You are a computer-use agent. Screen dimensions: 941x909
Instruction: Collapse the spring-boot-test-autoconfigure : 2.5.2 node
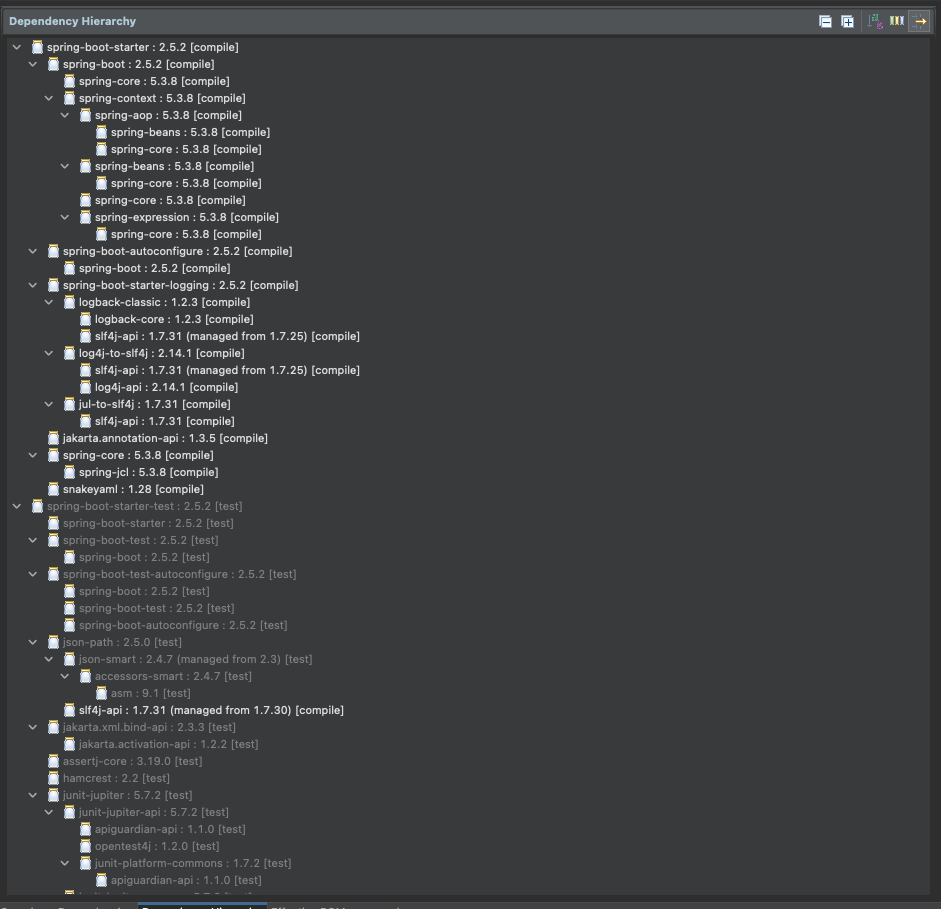click(33, 574)
